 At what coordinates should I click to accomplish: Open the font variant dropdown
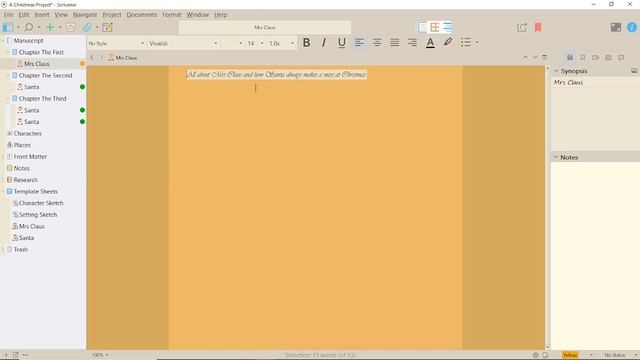click(x=232, y=43)
